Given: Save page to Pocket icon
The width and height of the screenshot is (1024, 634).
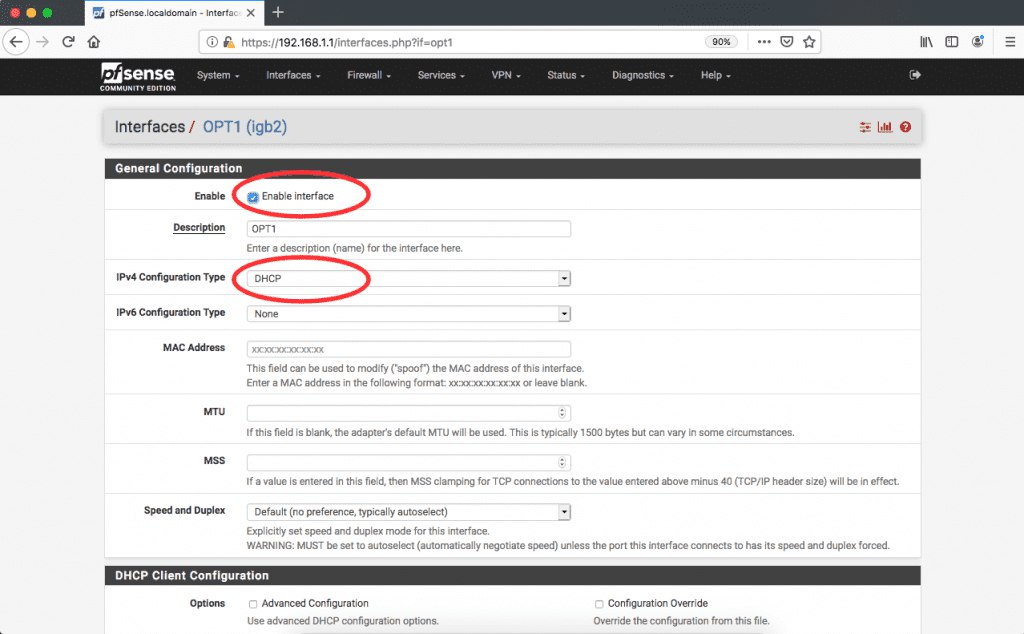Looking at the screenshot, I should click(x=787, y=42).
